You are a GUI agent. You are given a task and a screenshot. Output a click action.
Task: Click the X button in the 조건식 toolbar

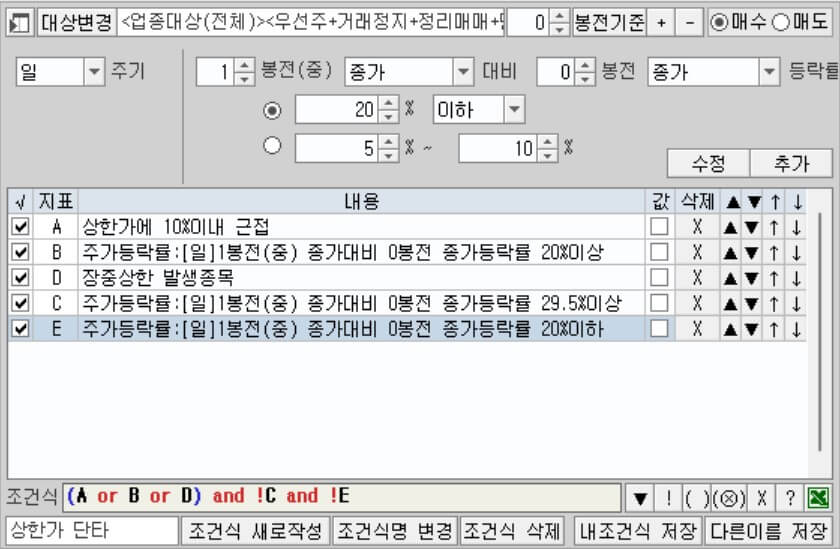[x=761, y=498]
